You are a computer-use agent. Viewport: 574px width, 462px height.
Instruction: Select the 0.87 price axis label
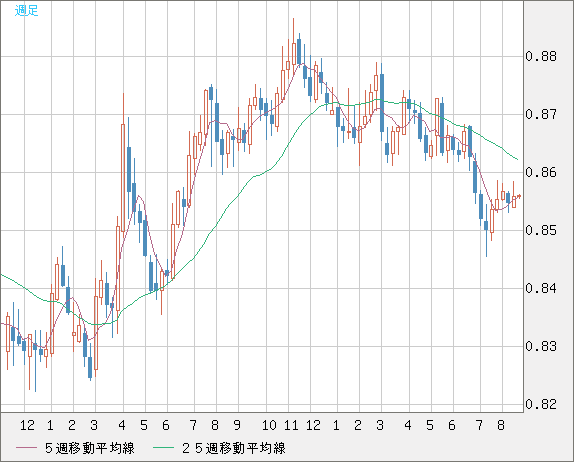point(541,114)
